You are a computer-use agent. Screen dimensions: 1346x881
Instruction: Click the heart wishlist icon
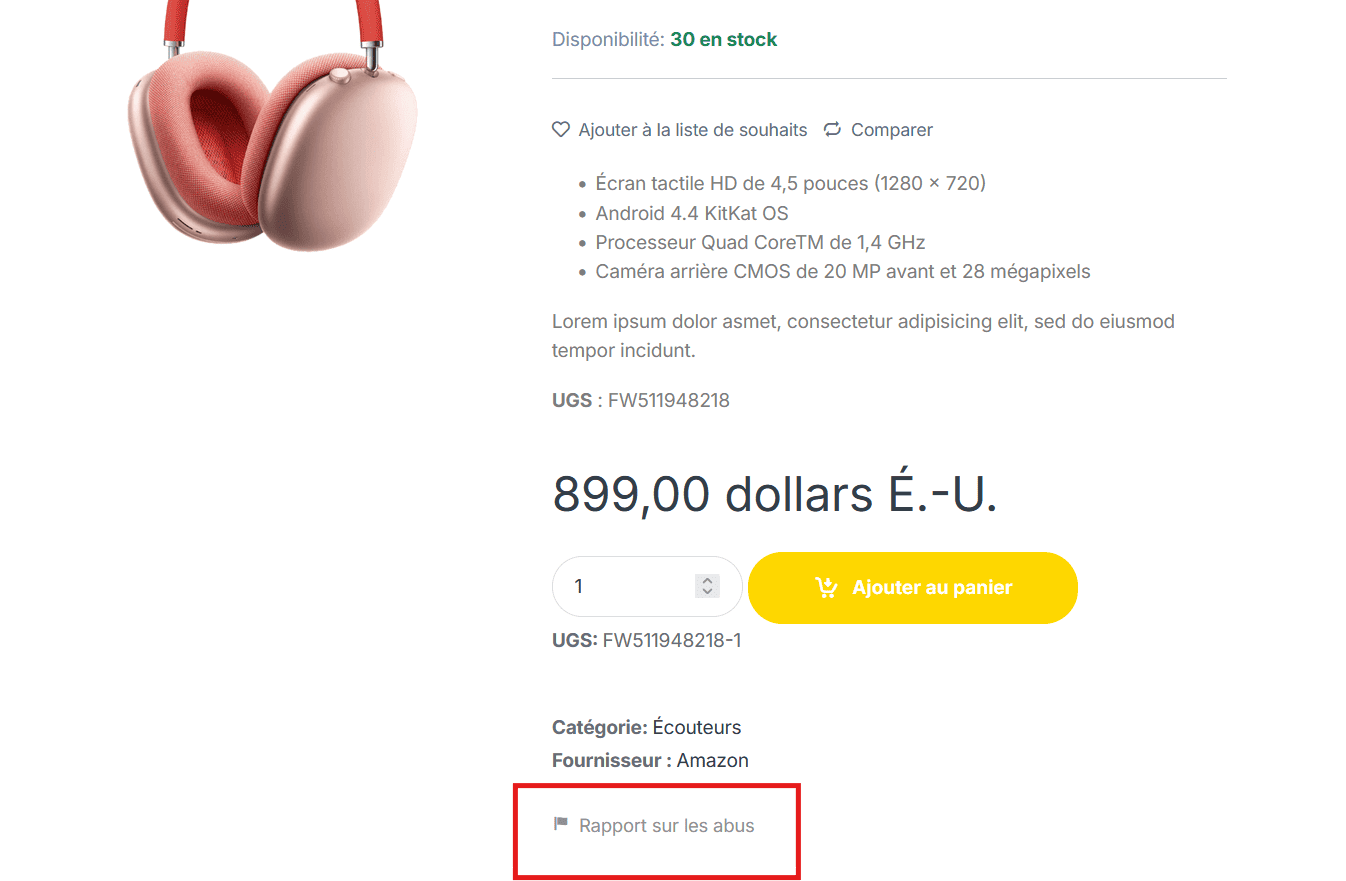561,129
